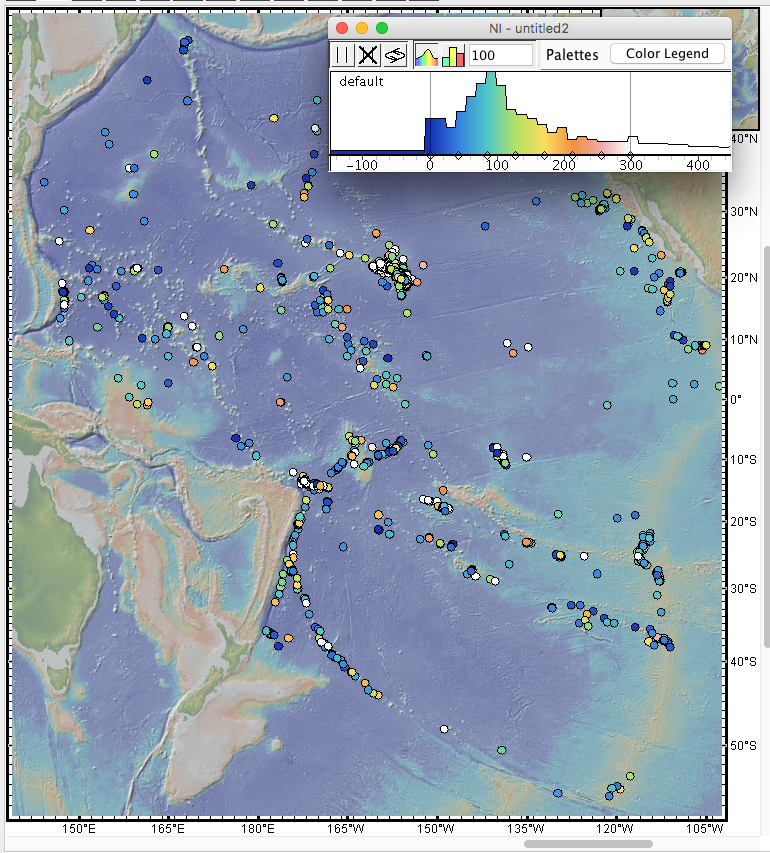Select the diamond color stop at 0

coord(430,156)
